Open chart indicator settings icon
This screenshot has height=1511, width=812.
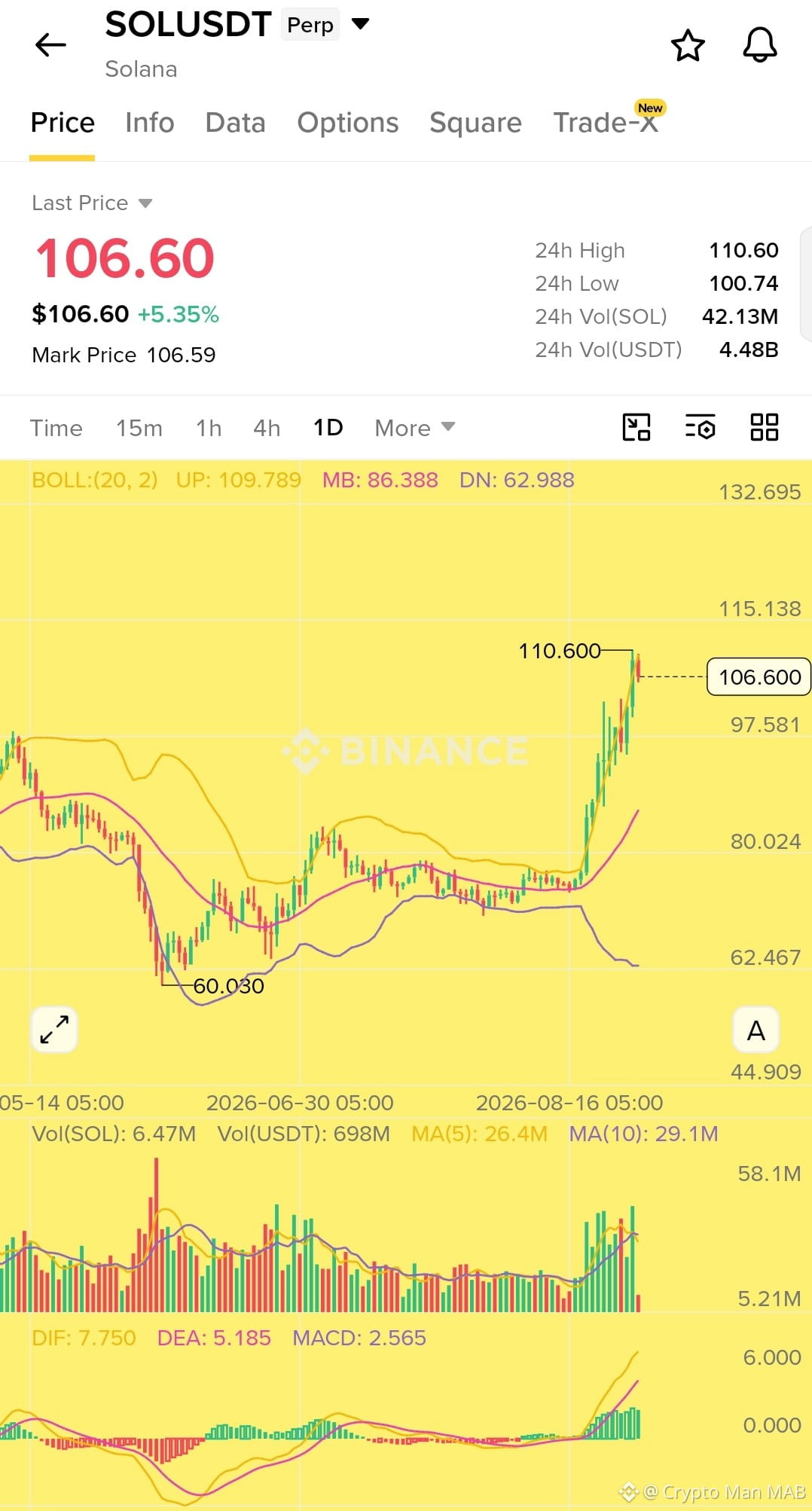(x=700, y=427)
